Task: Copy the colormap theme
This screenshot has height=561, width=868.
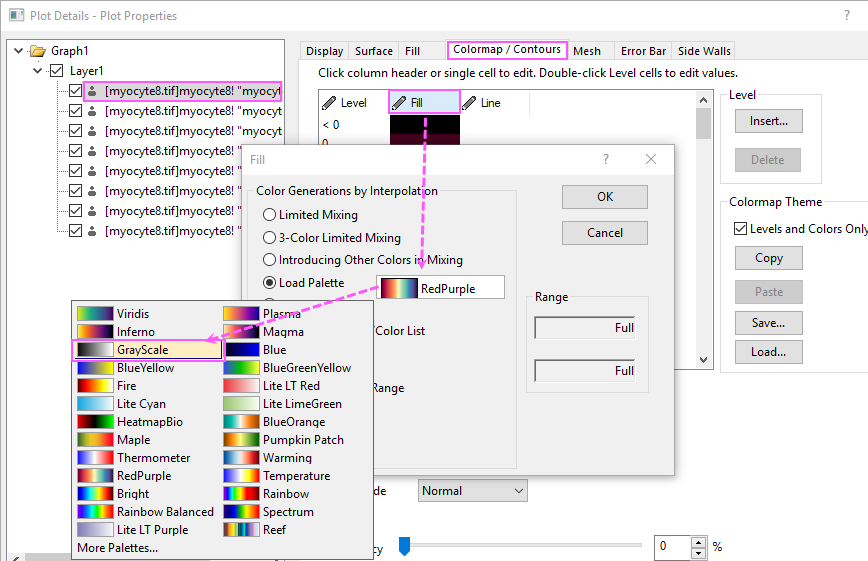Action: pyautogui.click(x=768, y=258)
